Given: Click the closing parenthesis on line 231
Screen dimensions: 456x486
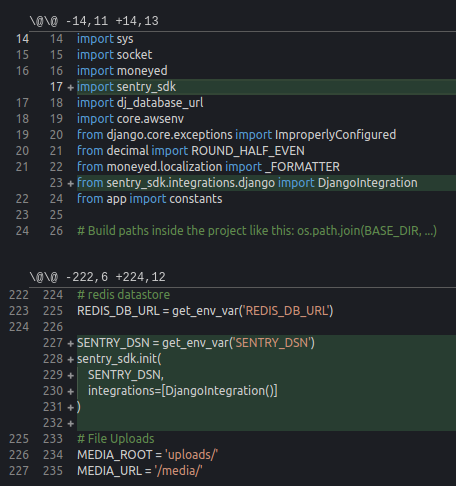Looking at the screenshot, I should click(79, 407).
